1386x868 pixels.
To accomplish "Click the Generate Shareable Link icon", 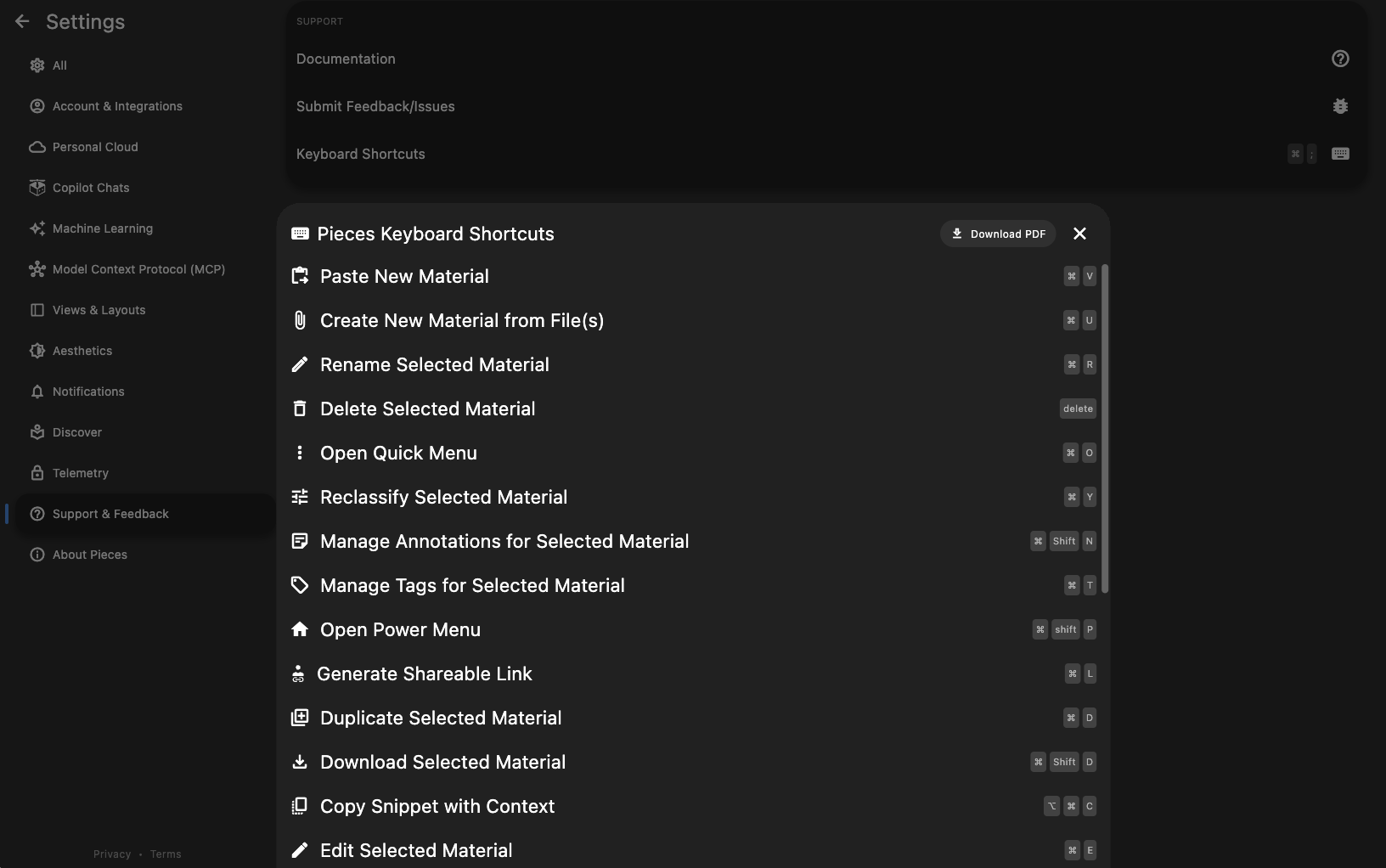I will click(298, 674).
